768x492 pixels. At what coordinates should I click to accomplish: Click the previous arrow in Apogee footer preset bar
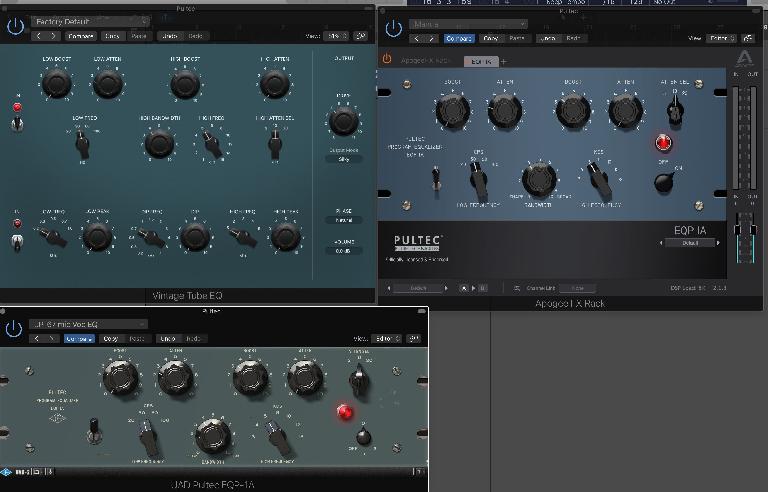[389, 288]
